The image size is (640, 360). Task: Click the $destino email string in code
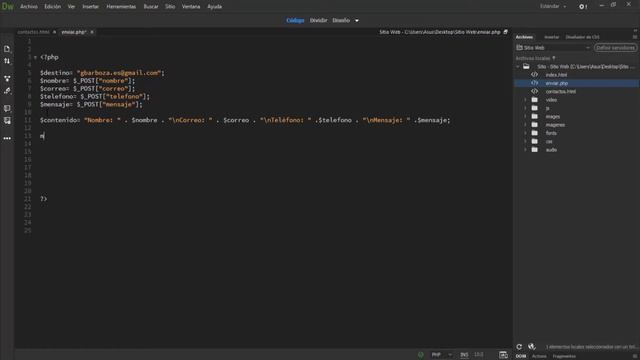[118, 73]
